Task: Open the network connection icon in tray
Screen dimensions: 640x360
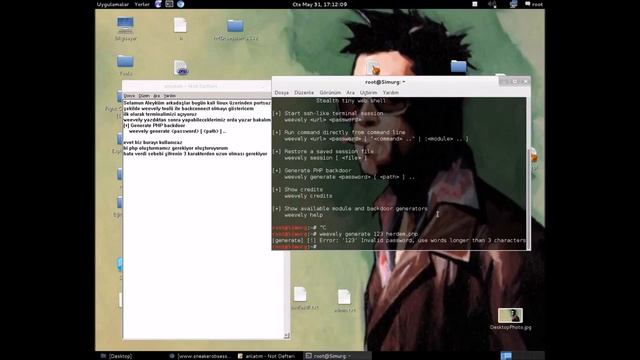Action: click(513, 4)
